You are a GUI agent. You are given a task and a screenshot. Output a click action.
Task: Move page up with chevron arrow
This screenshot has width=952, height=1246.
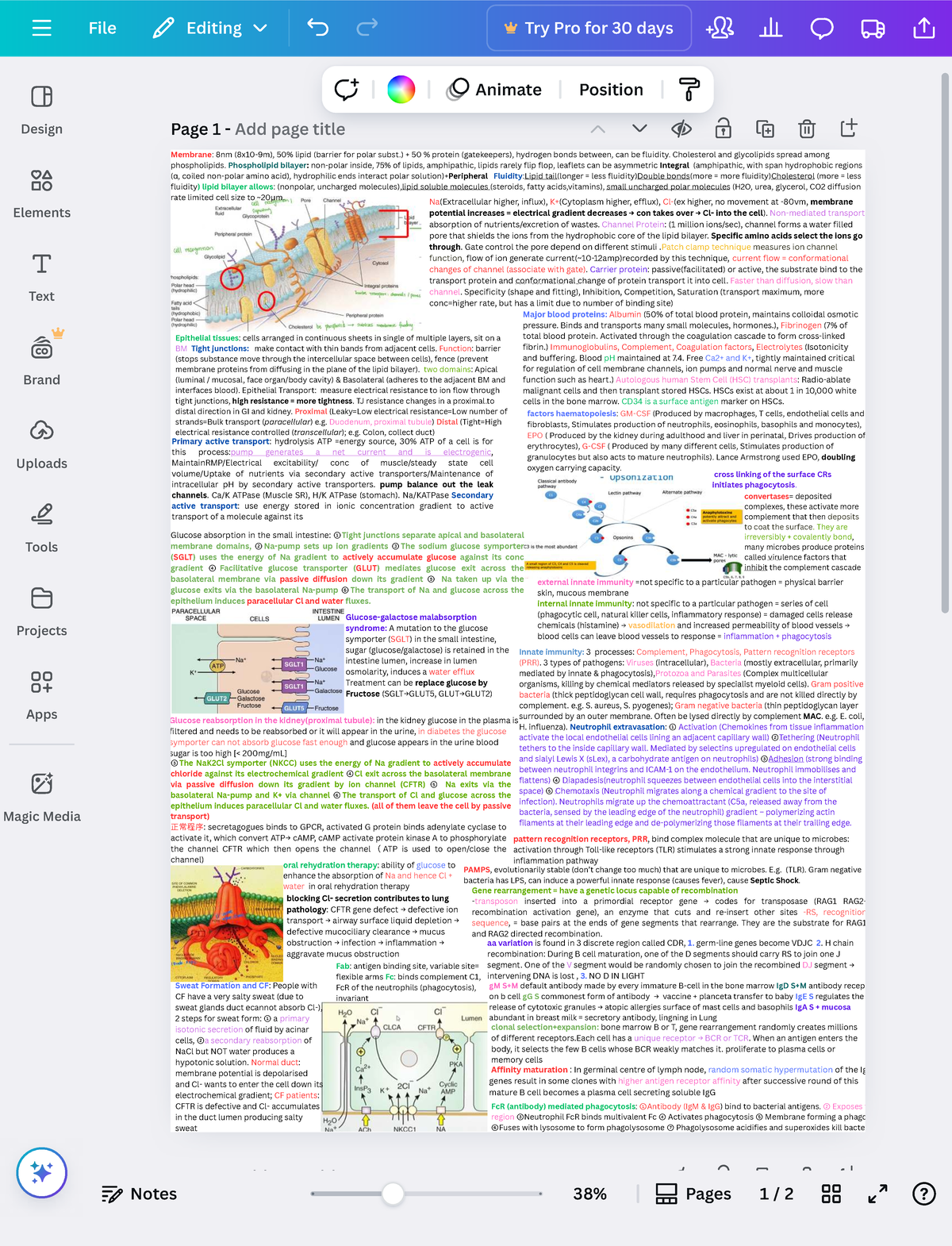pyautogui.click(x=598, y=129)
